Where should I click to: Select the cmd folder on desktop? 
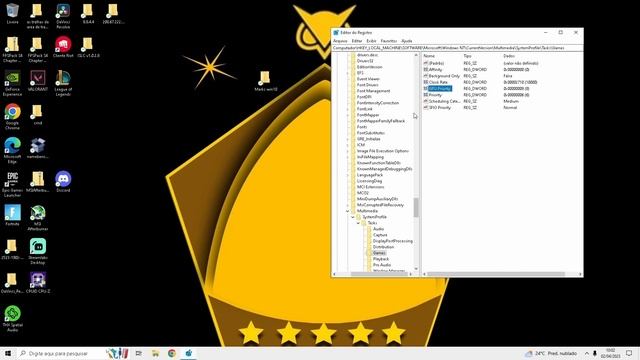pyautogui.click(x=38, y=114)
